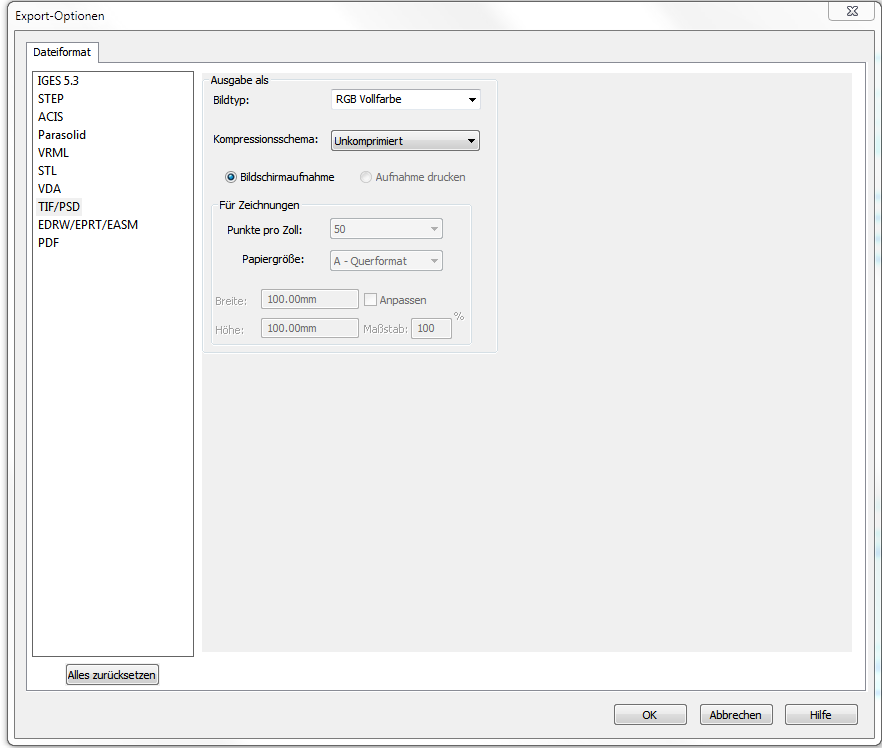Image resolution: width=882 pixels, height=748 pixels.
Task: Select STL file format
Action: click(x=47, y=171)
